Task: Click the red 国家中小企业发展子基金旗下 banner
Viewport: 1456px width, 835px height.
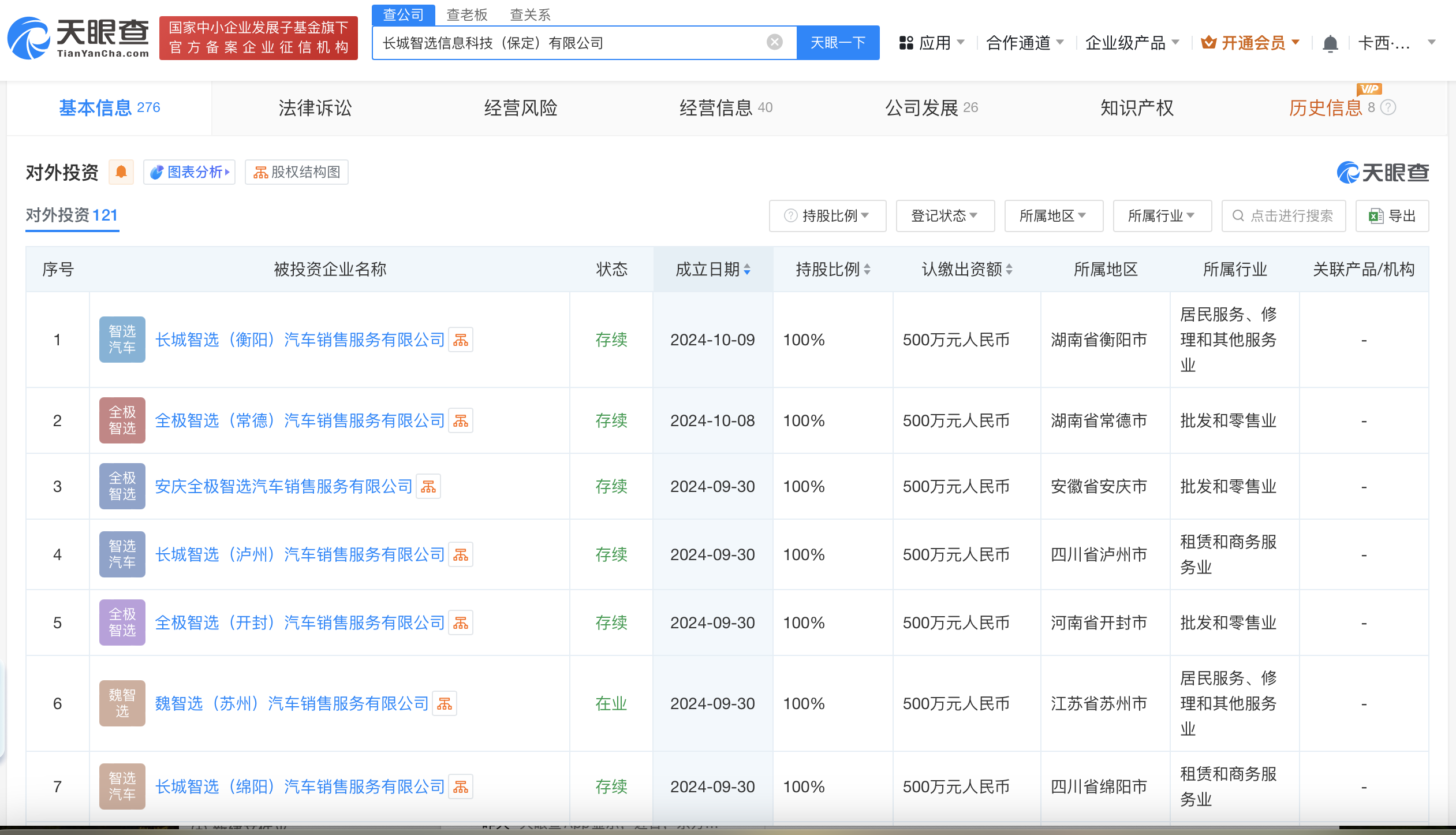Action: [x=259, y=38]
